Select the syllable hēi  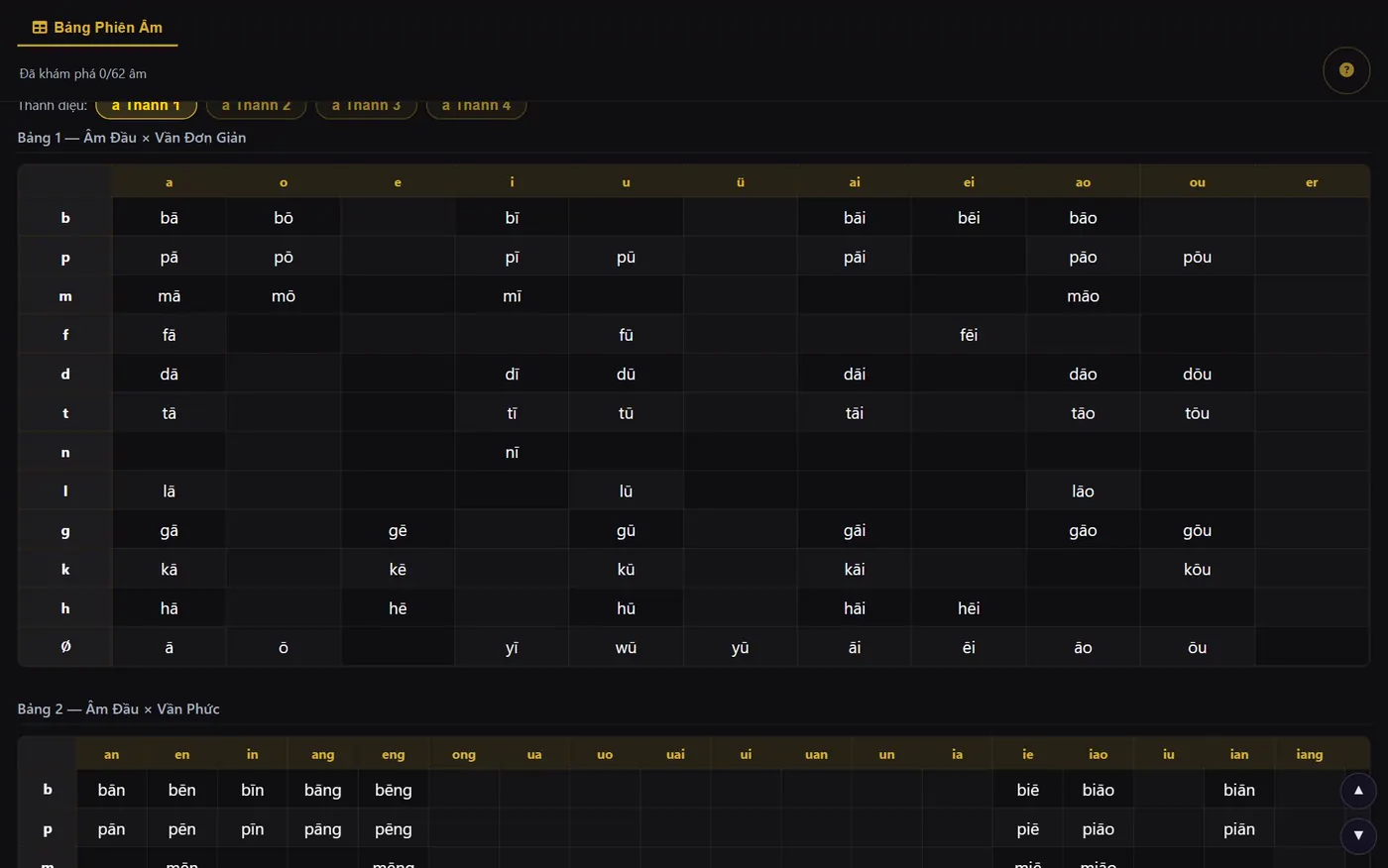[969, 608]
